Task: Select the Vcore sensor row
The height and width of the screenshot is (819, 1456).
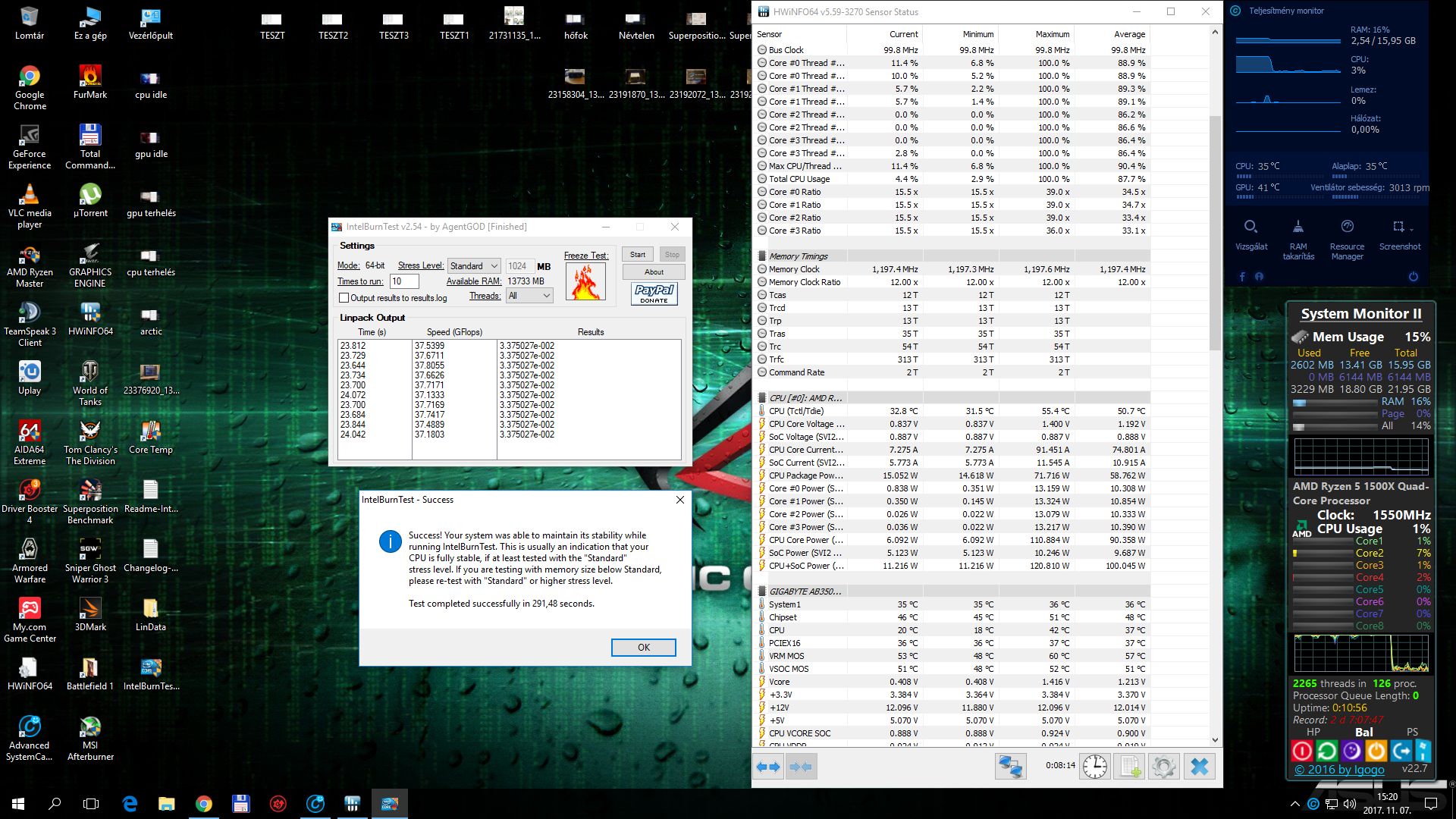Action: click(952, 682)
